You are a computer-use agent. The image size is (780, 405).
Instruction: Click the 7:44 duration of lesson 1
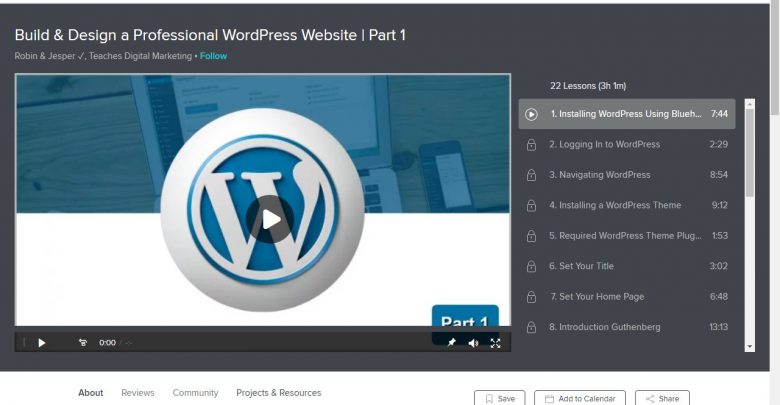[x=719, y=114]
